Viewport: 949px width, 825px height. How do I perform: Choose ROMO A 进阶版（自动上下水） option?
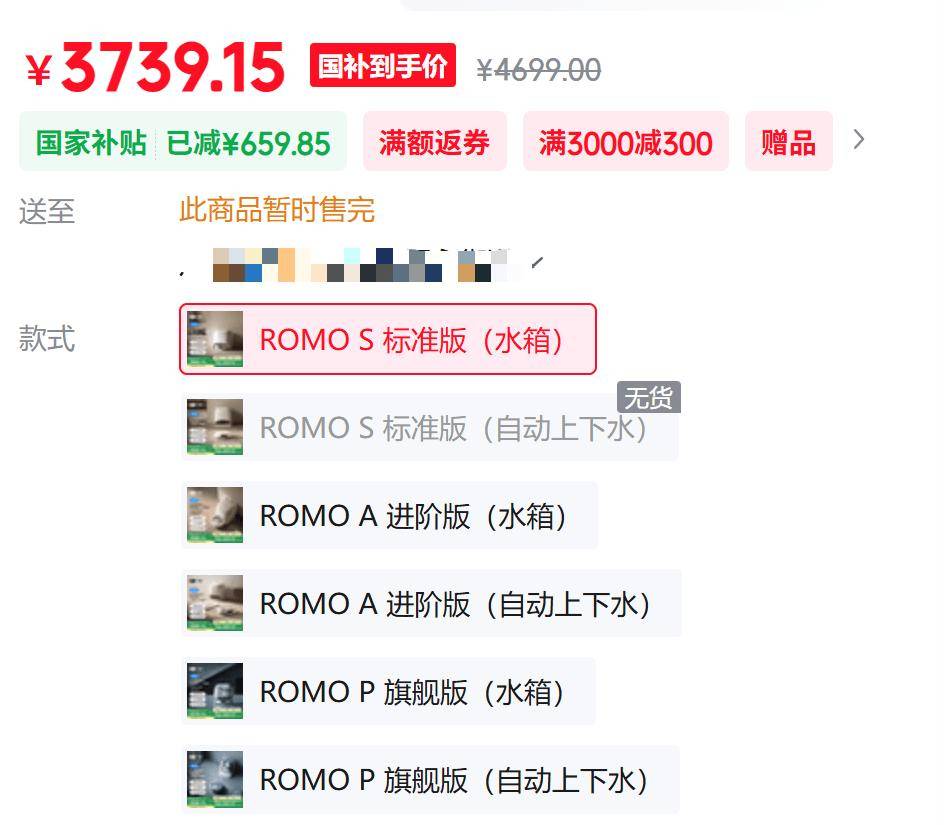(x=432, y=603)
